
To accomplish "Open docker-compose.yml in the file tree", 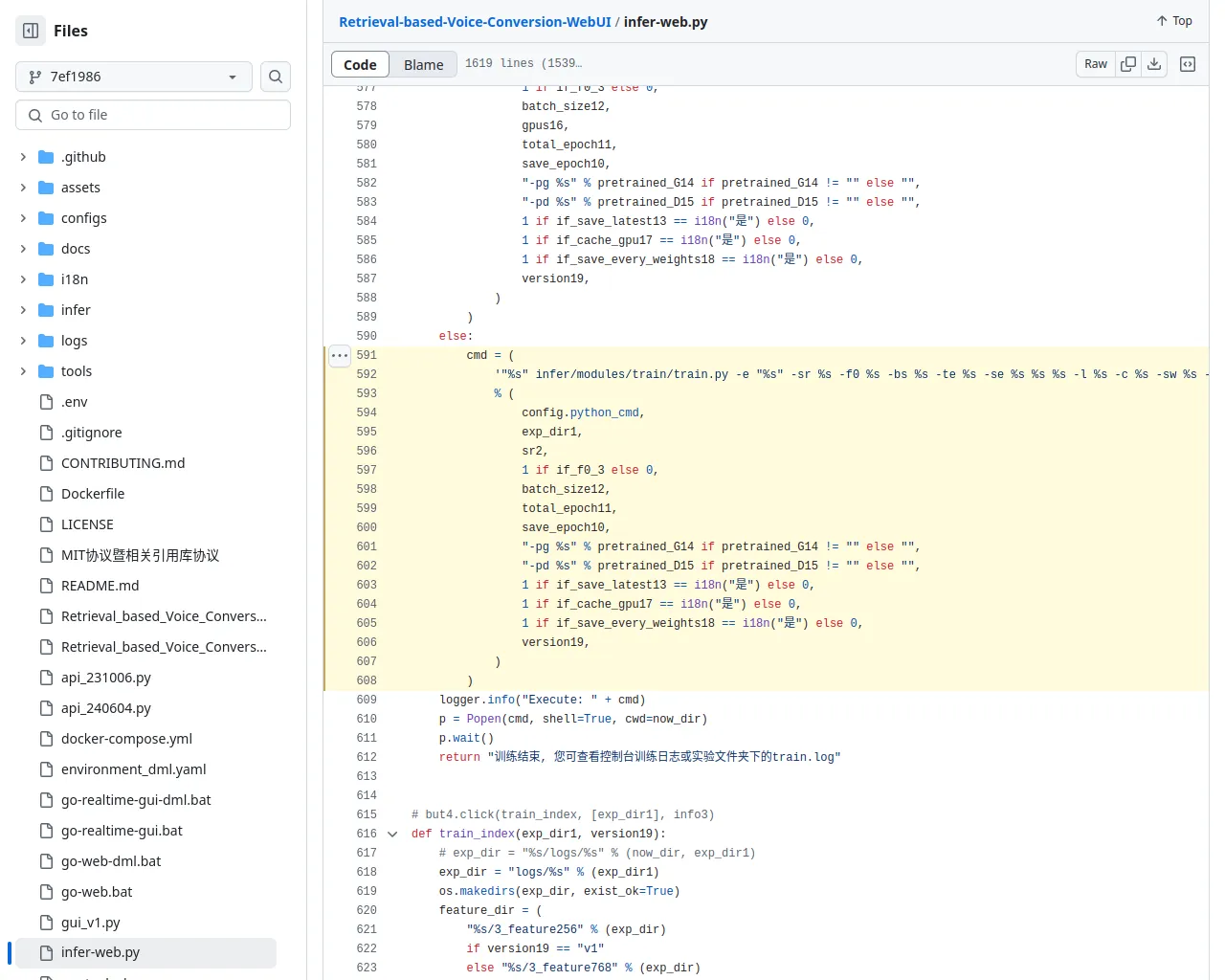I will (126, 739).
